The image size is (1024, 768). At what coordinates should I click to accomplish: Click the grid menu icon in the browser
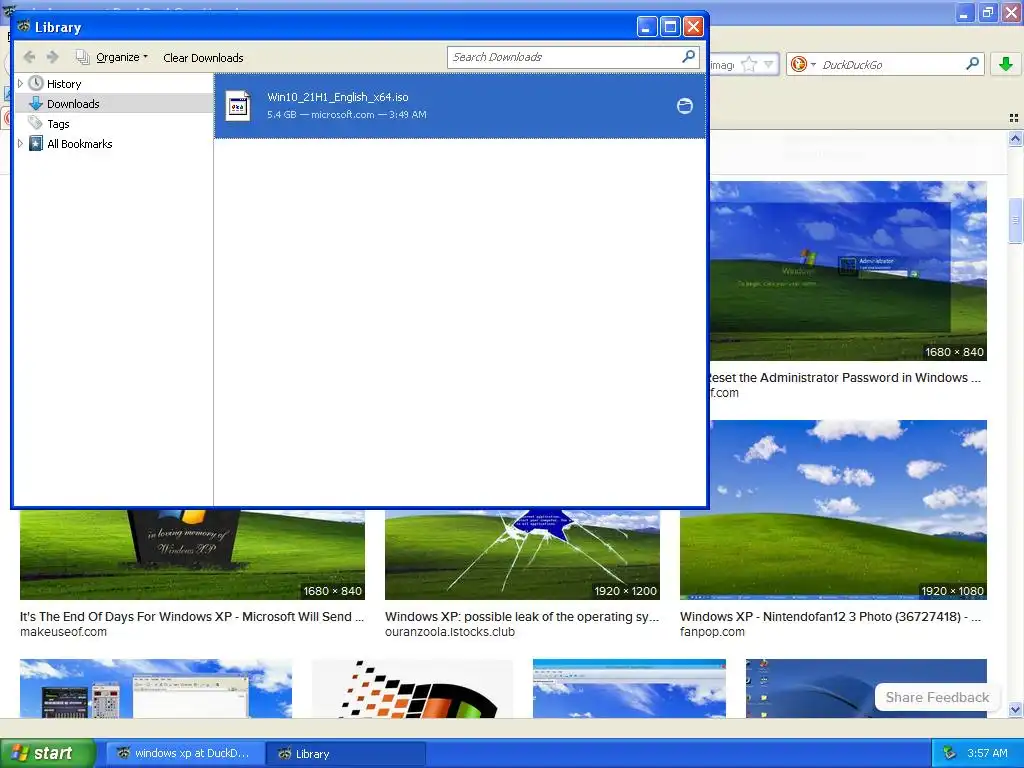coord(1014,118)
